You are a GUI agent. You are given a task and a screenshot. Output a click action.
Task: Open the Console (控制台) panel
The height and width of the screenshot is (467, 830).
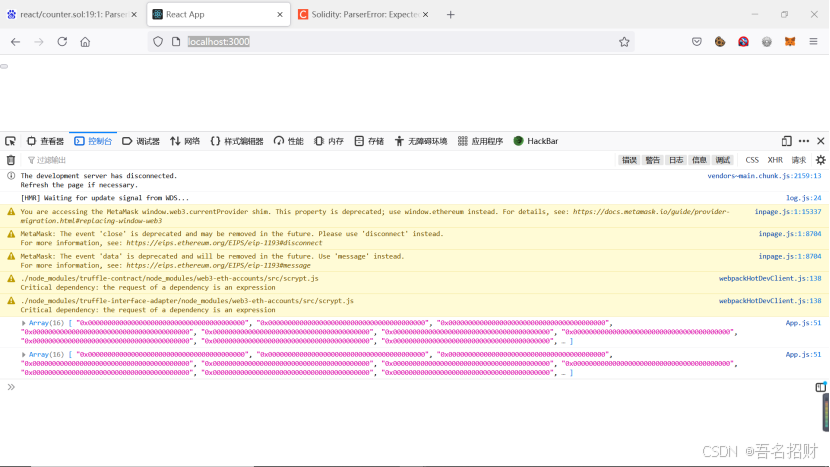click(x=93, y=141)
